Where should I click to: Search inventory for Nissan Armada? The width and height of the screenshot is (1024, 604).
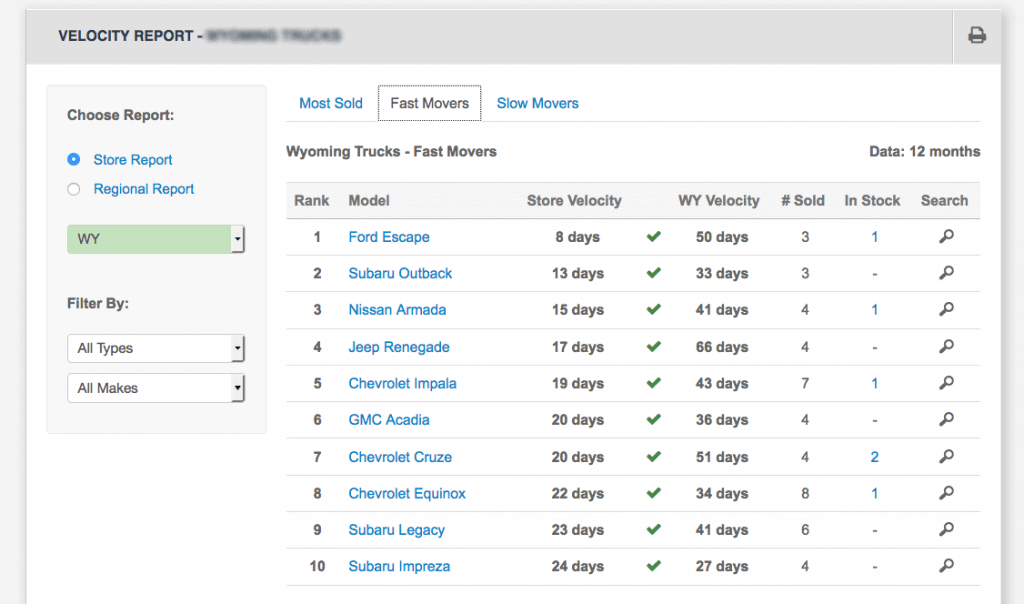(946, 310)
